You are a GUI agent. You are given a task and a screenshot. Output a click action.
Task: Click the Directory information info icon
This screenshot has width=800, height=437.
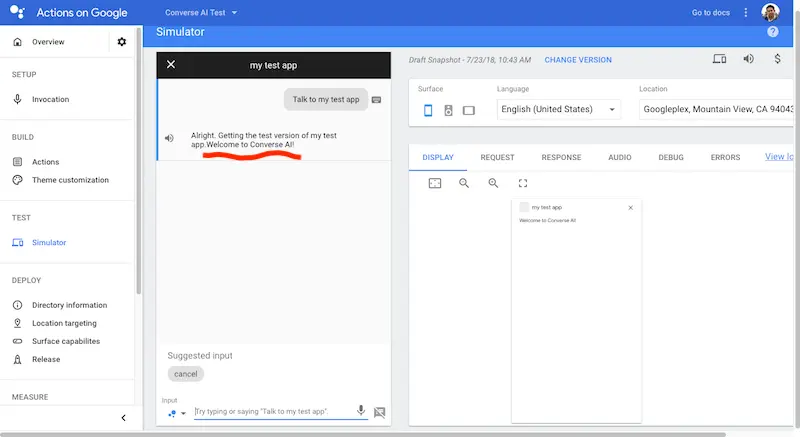click(17, 305)
